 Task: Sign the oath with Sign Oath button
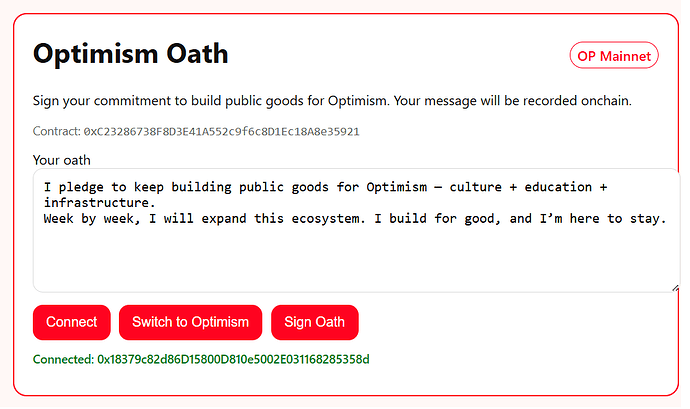(x=314, y=322)
